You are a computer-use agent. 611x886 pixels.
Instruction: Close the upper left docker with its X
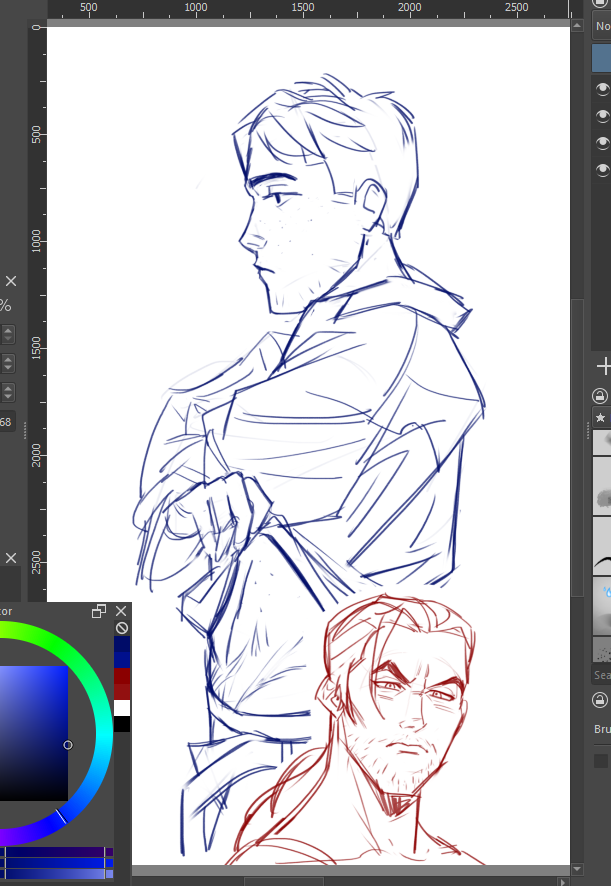pos(11,281)
